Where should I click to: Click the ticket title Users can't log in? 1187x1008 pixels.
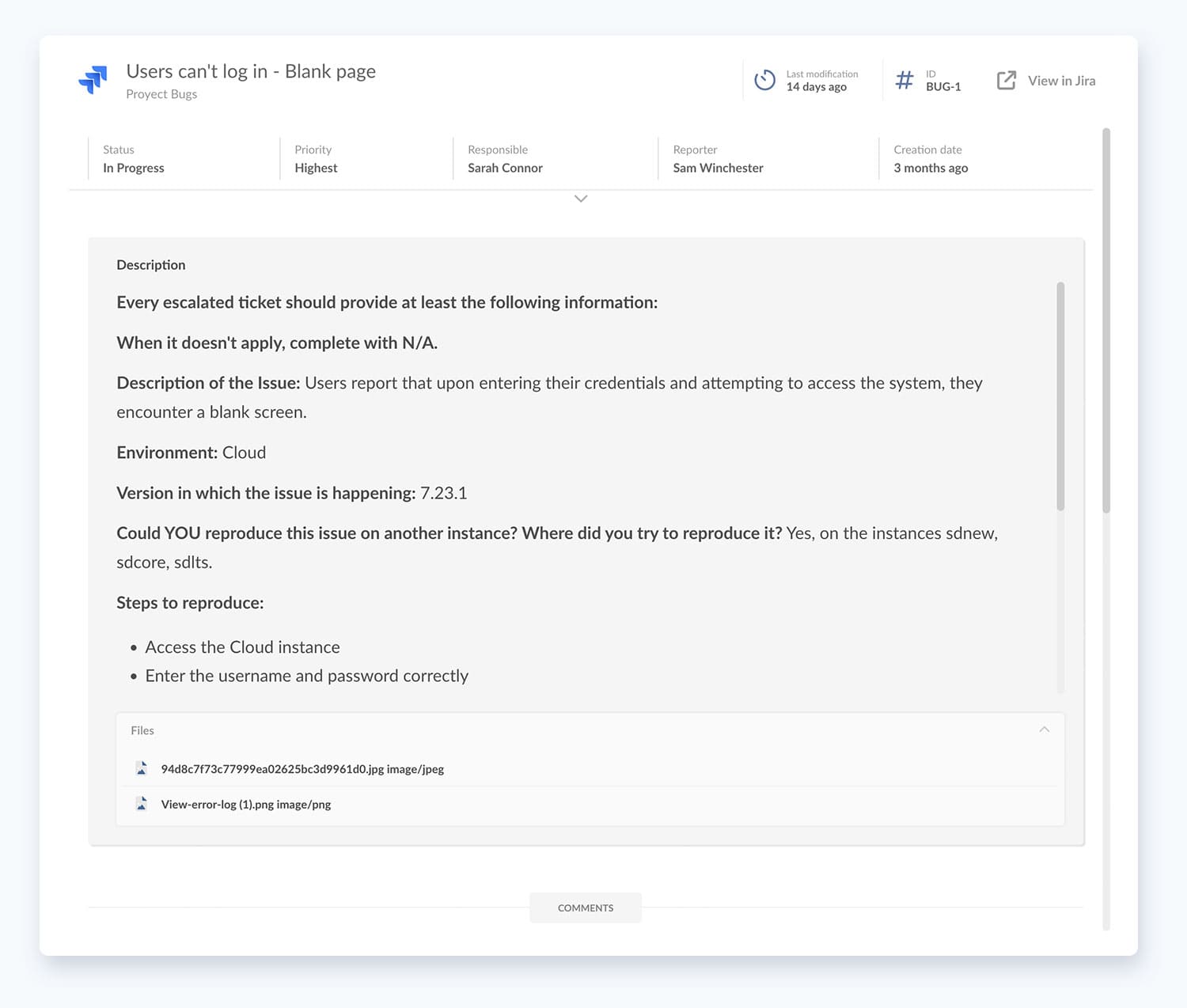tap(251, 71)
